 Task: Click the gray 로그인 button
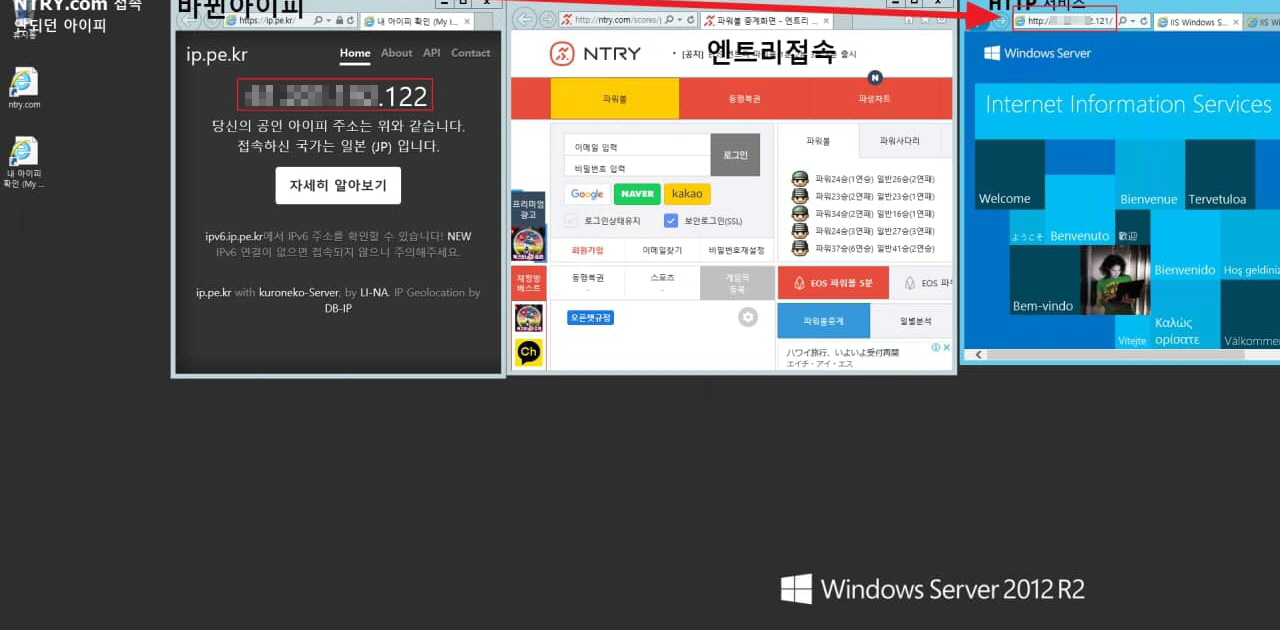[735, 155]
